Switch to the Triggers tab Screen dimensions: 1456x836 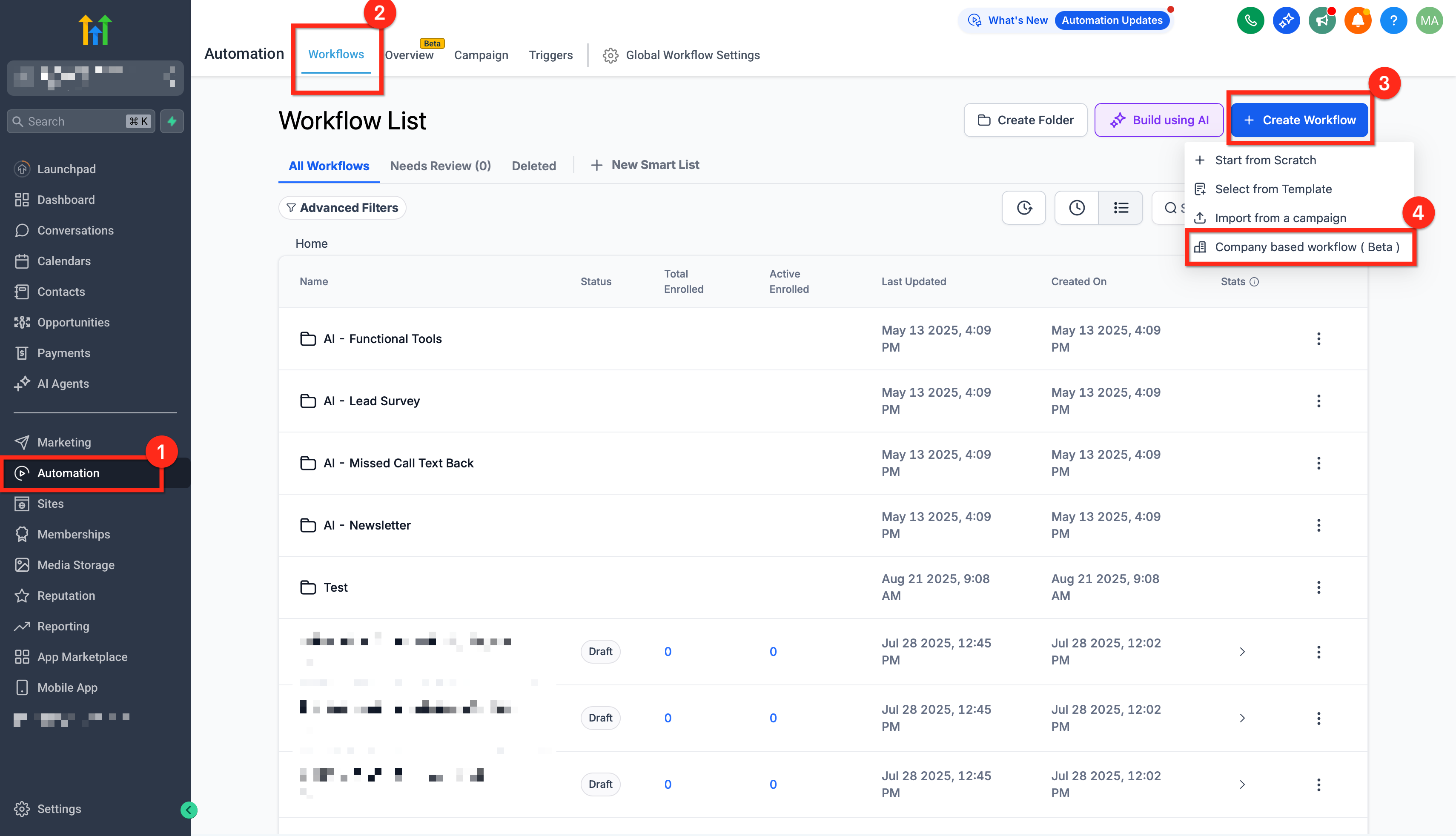(x=550, y=55)
